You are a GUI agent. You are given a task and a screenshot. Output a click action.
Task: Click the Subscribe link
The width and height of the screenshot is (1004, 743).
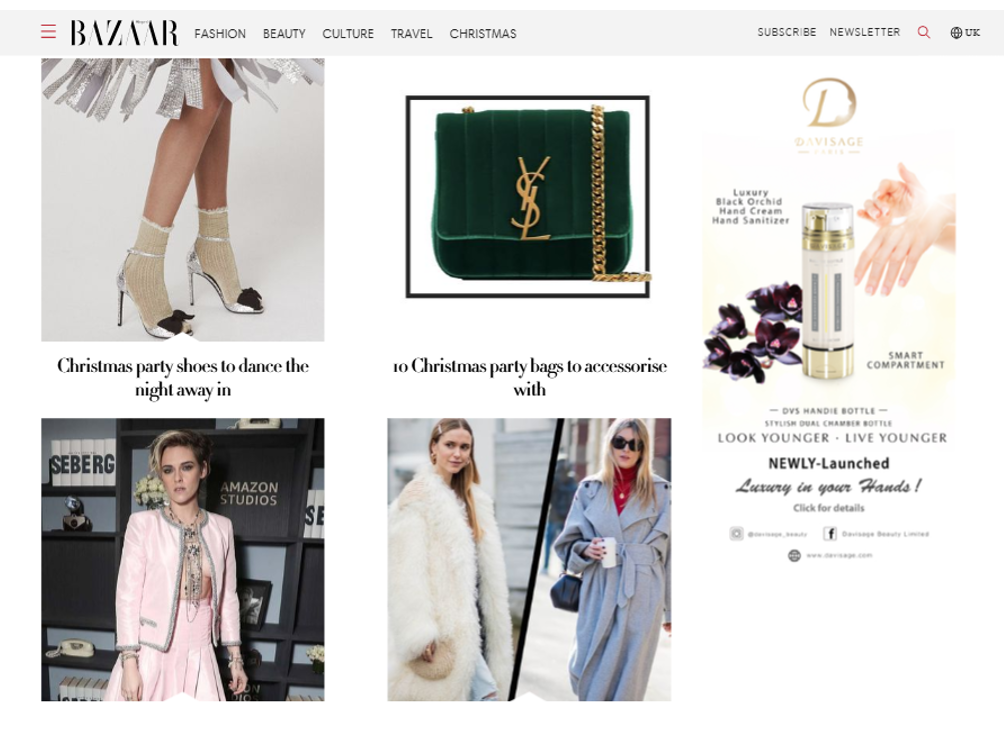786,32
